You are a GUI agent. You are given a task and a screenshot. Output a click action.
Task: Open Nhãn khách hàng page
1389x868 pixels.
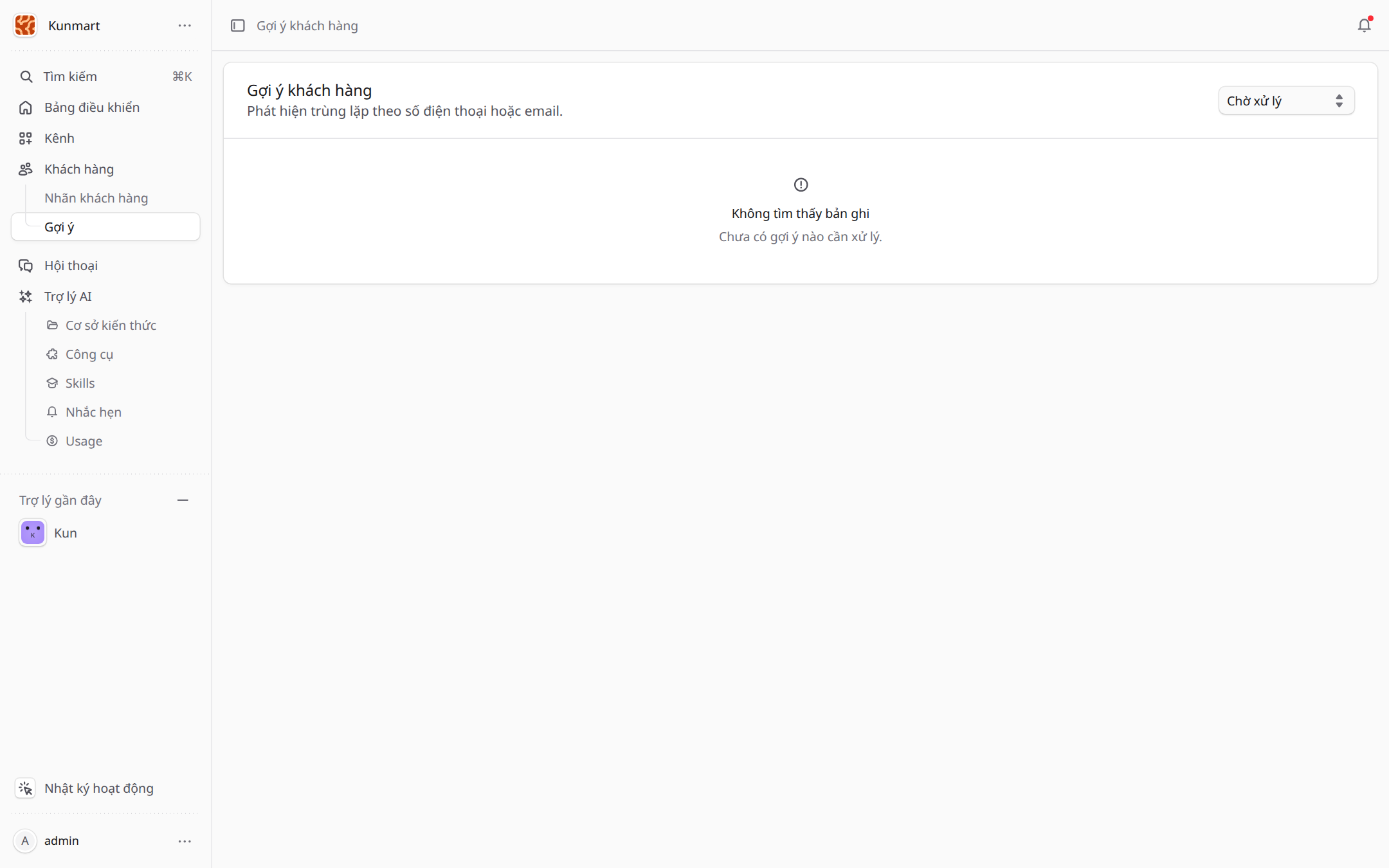(96, 198)
